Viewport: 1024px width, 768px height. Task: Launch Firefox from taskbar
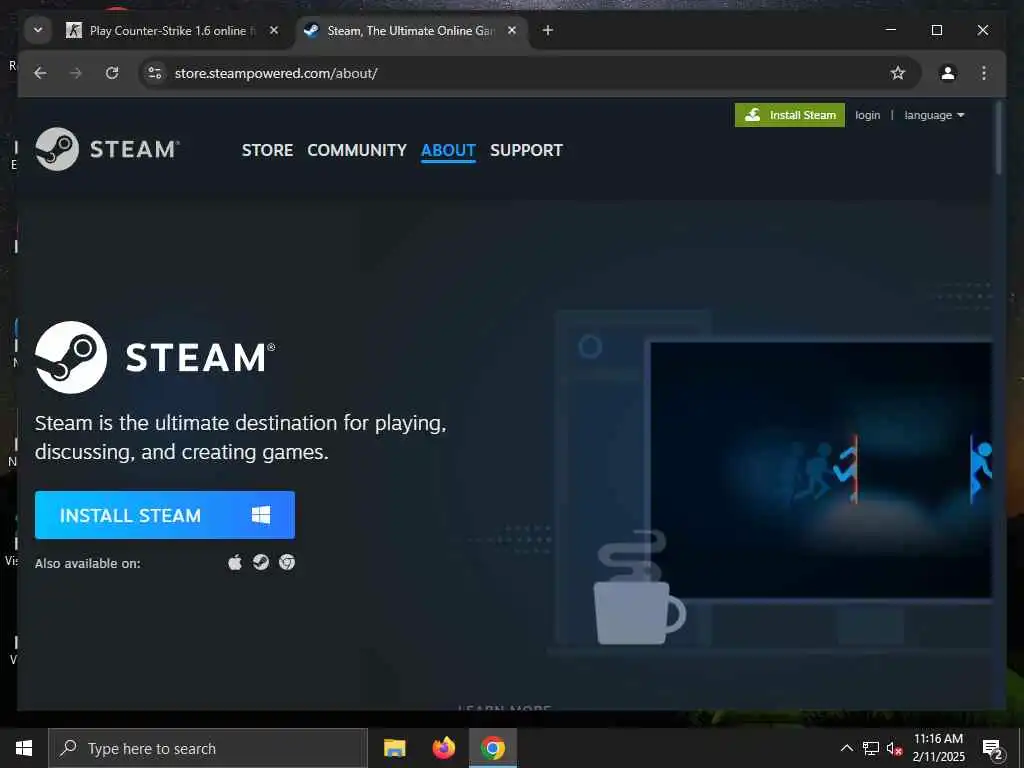point(443,748)
